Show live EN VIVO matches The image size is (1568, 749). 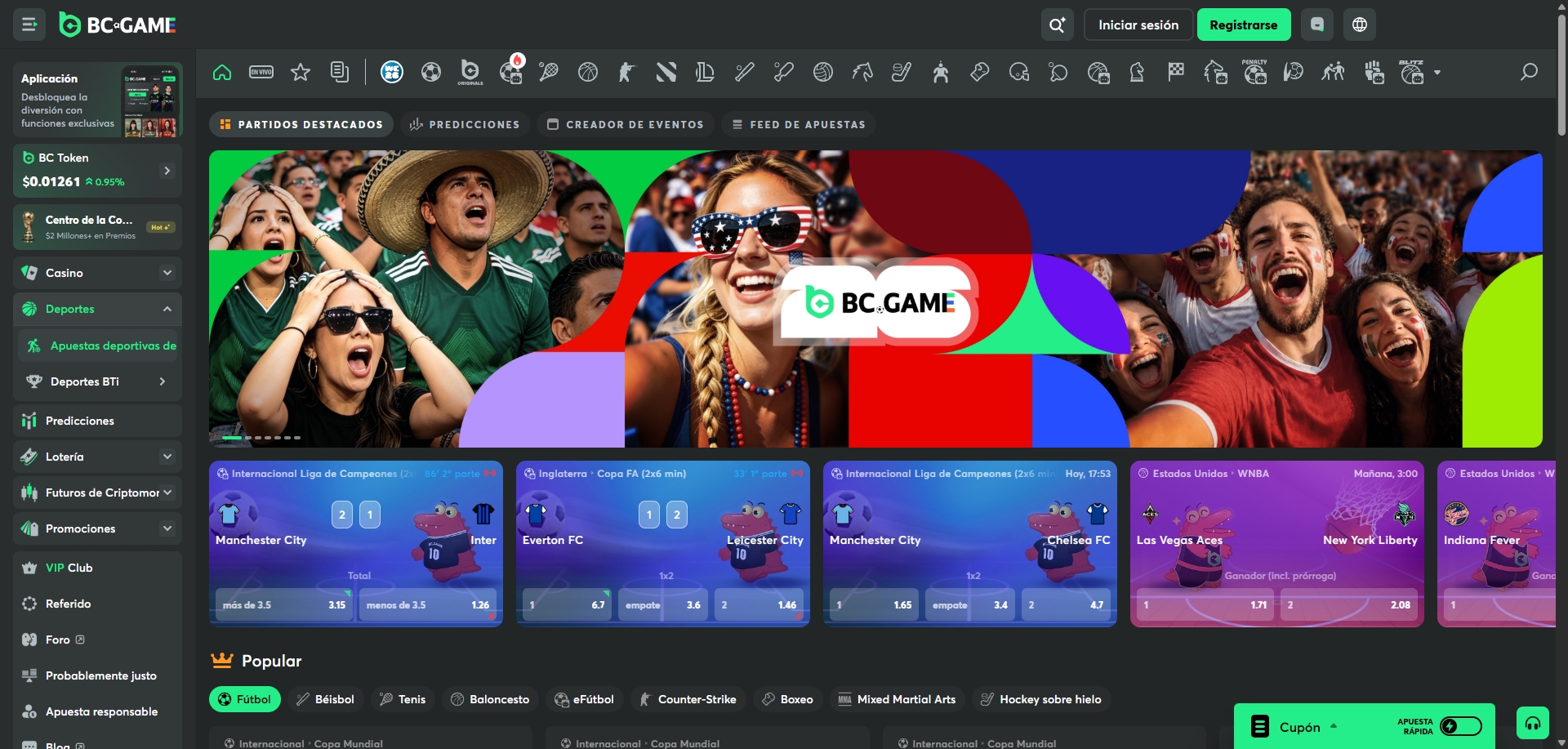coord(261,73)
